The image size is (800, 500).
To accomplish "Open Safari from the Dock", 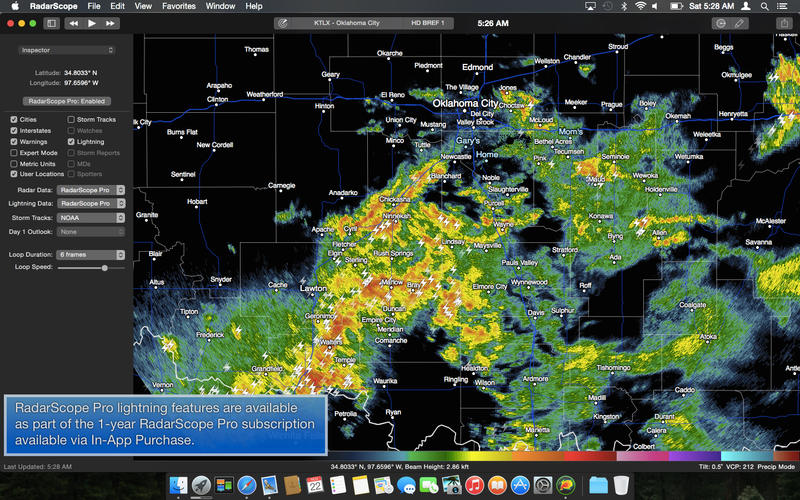I will [x=246, y=485].
